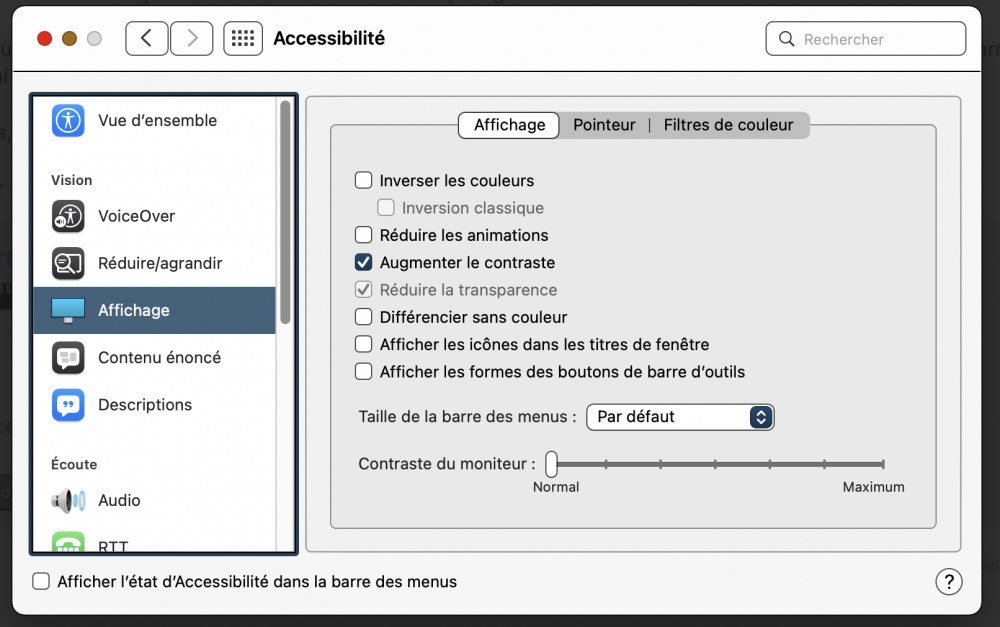
Task: Click the forward chevron navigation button
Action: coord(191,39)
